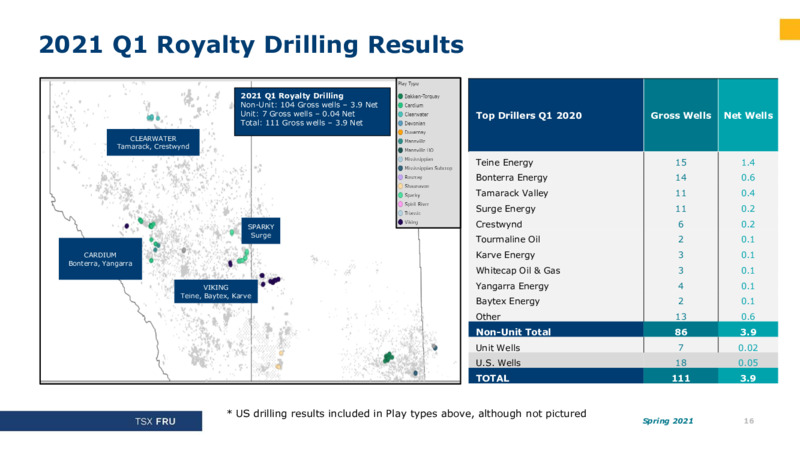This screenshot has width=800, height=450.
Task: Click Teine Energy gross wells value 15
Action: (x=681, y=162)
